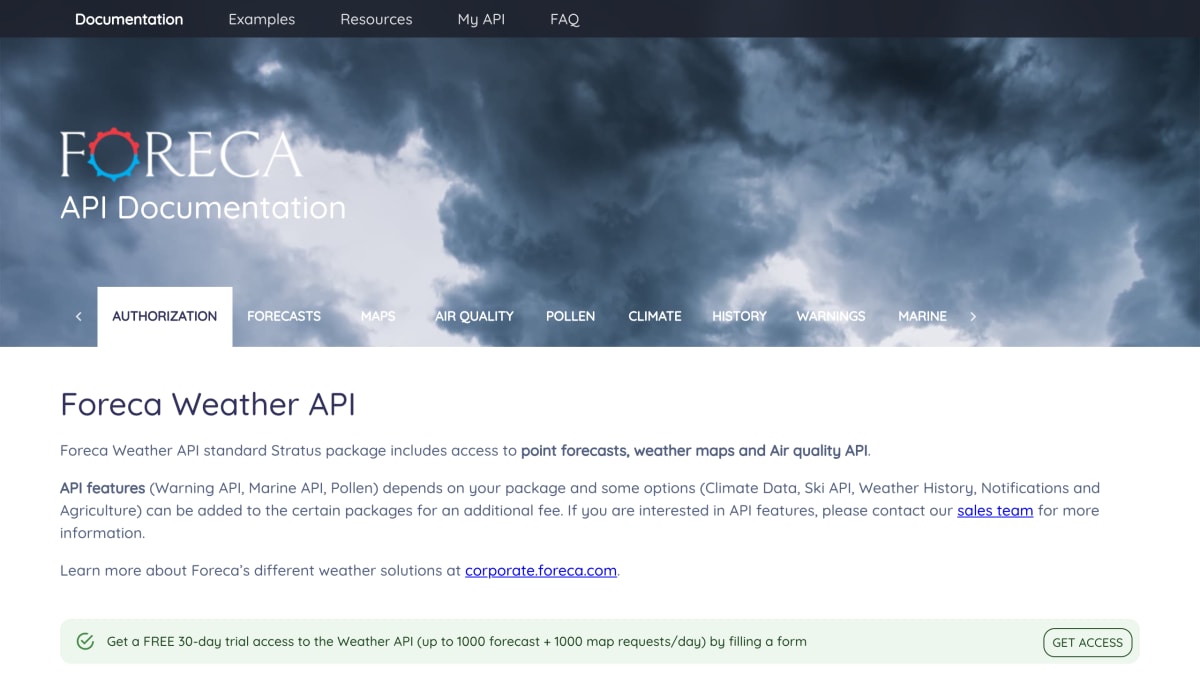Click the bold 'API features' text

(103, 488)
